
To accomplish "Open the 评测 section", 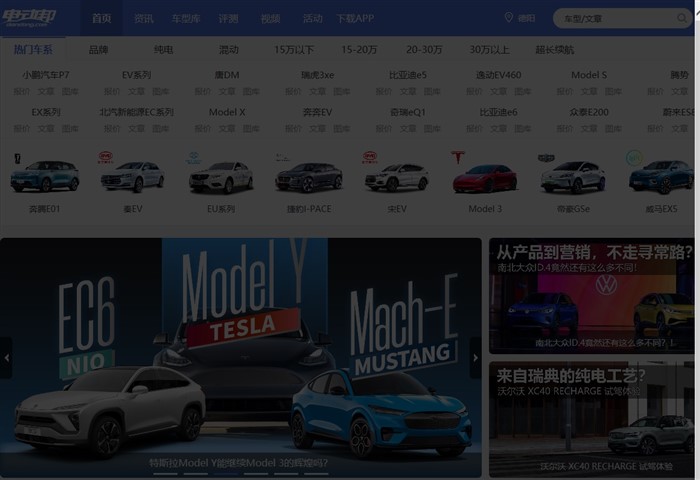I will pyautogui.click(x=228, y=18).
